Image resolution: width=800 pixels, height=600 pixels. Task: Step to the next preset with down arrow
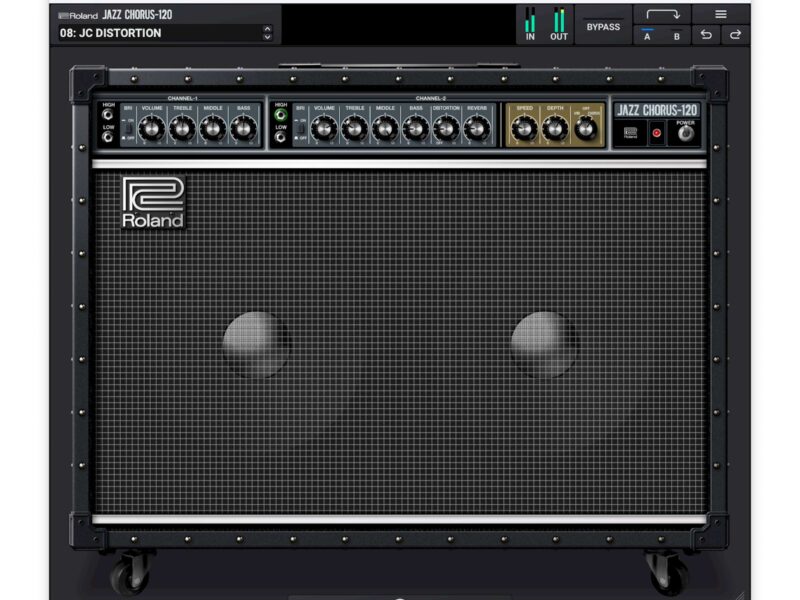pos(267,38)
